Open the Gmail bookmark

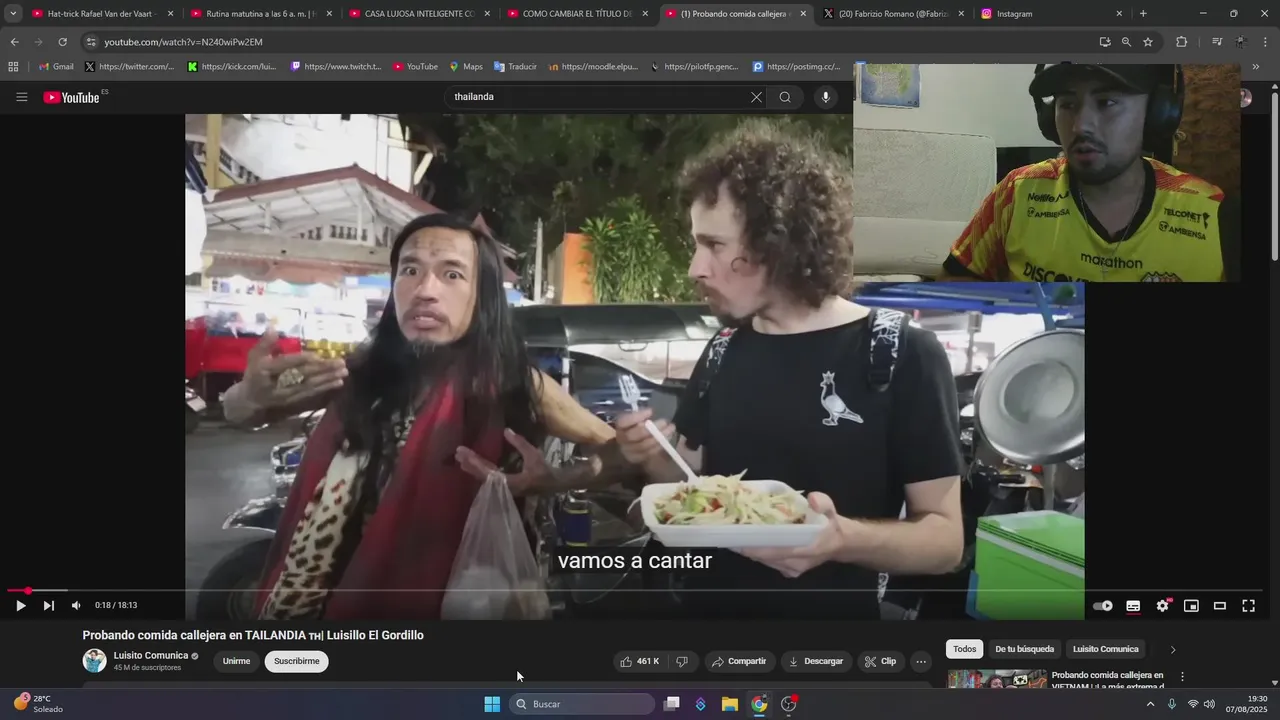(x=56, y=67)
